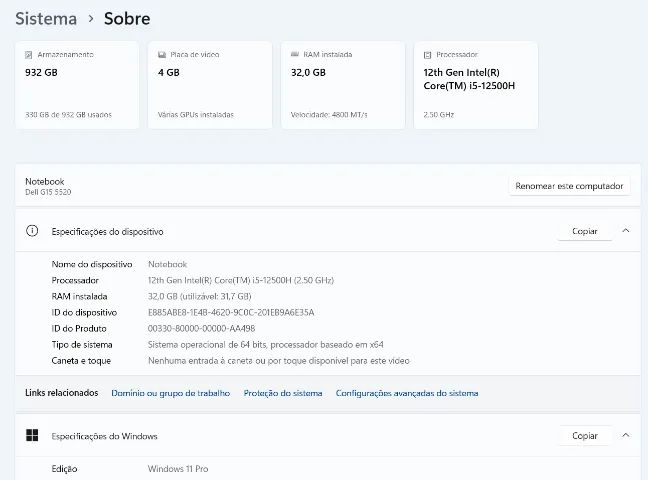Open the 4 GB video card tile
Image resolution: width=648 pixels, height=480 pixels.
point(210,85)
